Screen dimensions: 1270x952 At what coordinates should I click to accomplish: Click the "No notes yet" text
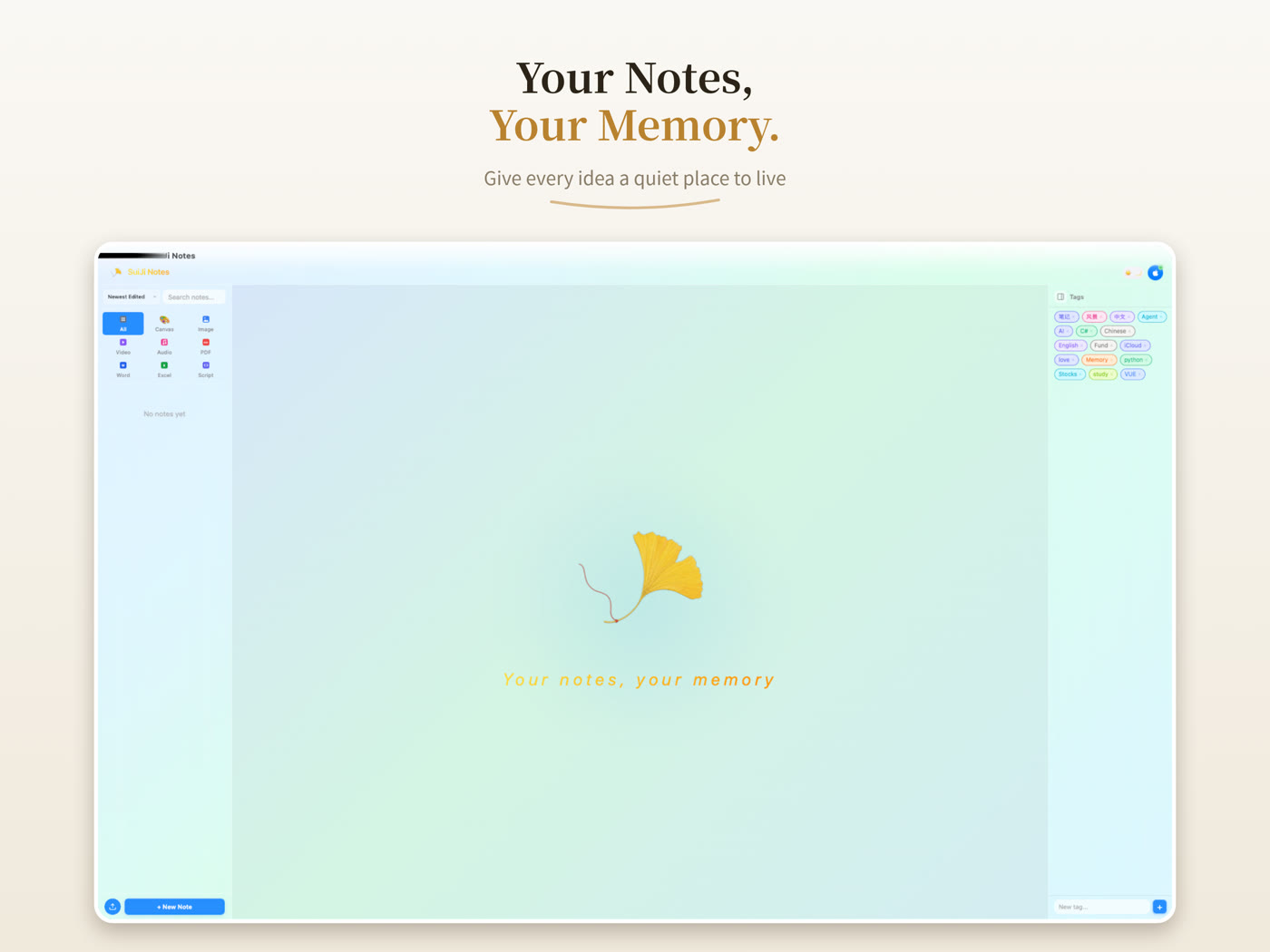point(164,414)
